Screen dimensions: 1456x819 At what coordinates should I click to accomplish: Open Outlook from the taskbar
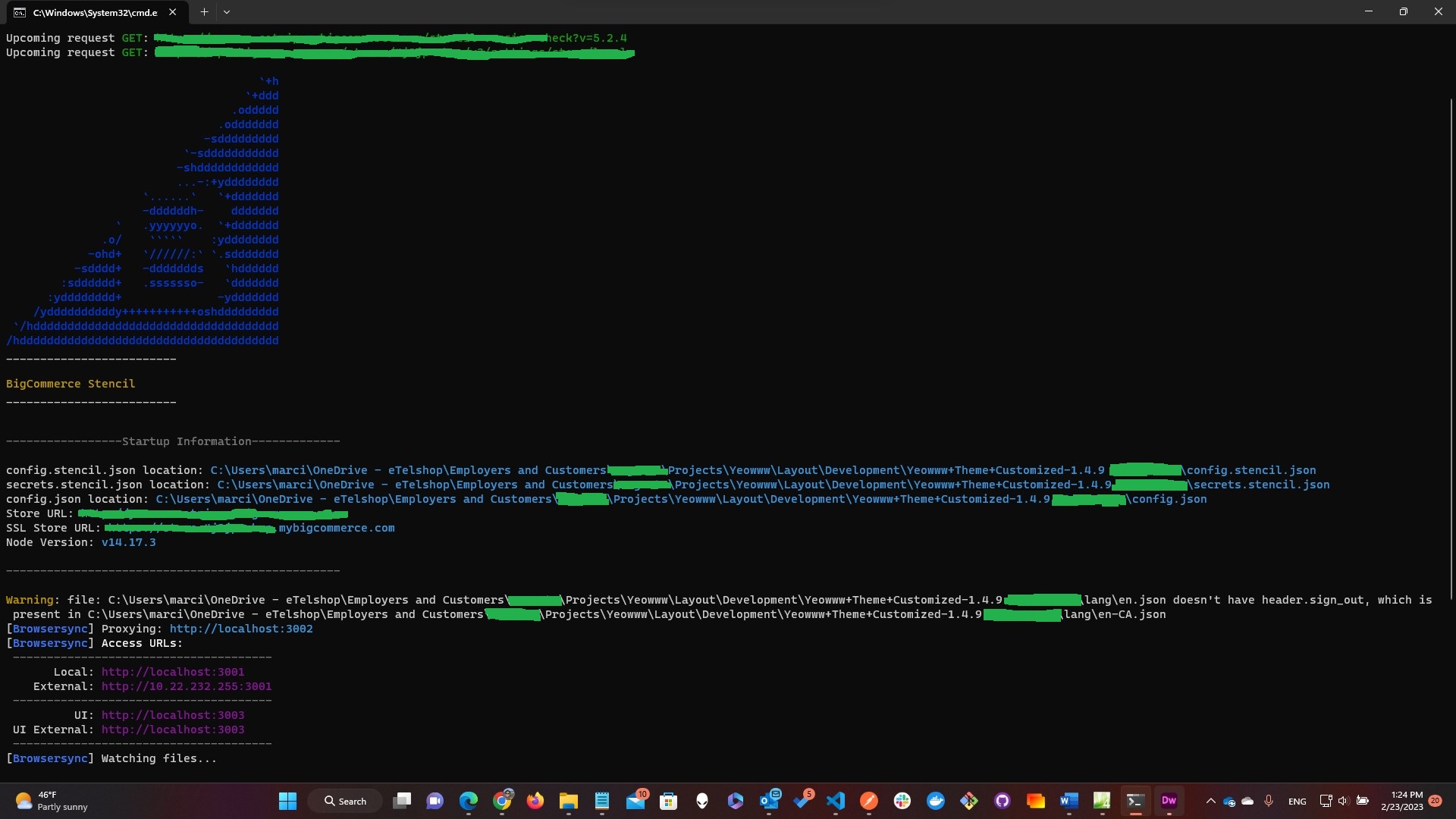(769, 801)
